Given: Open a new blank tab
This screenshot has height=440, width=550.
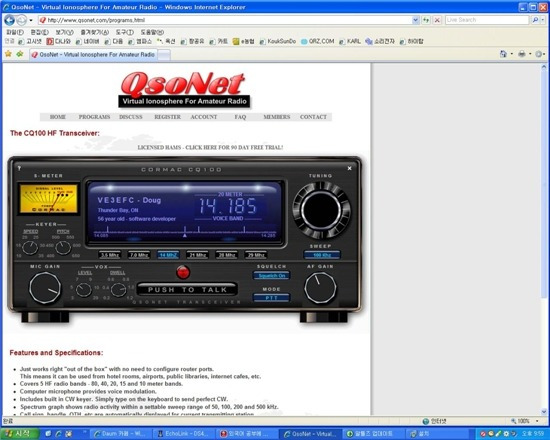Looking at the screenshot, I should [164, 55].
